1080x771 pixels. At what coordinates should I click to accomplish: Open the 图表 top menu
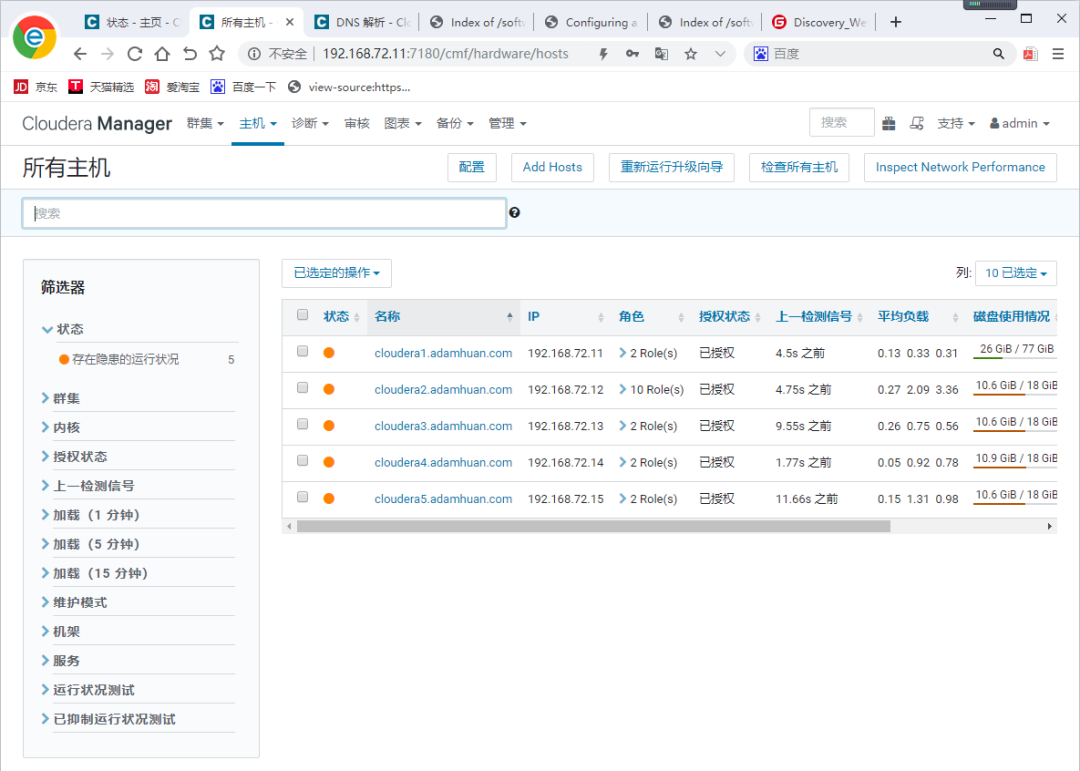(403, 123)
